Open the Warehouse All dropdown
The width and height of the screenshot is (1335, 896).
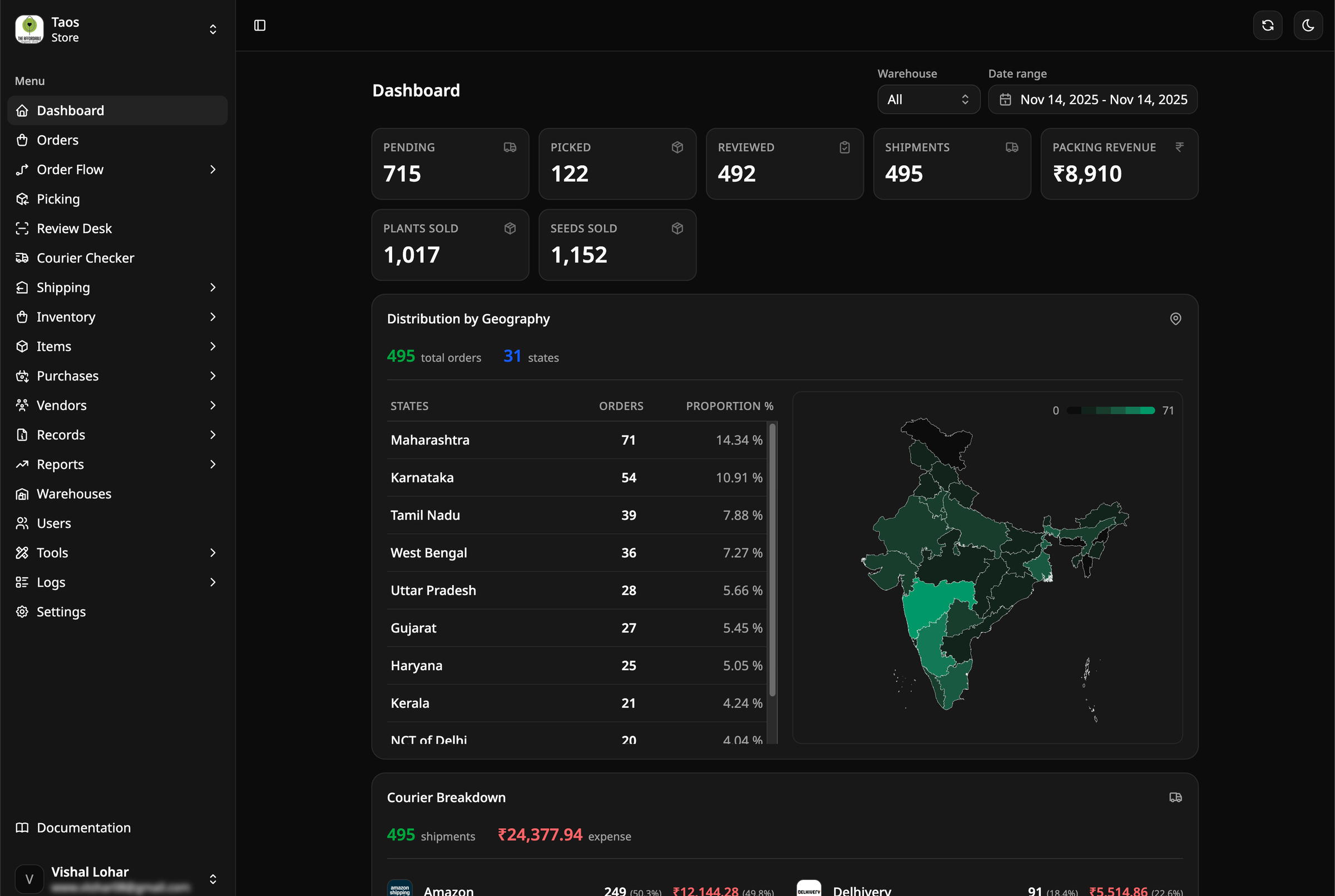click(x=929, y=100)
